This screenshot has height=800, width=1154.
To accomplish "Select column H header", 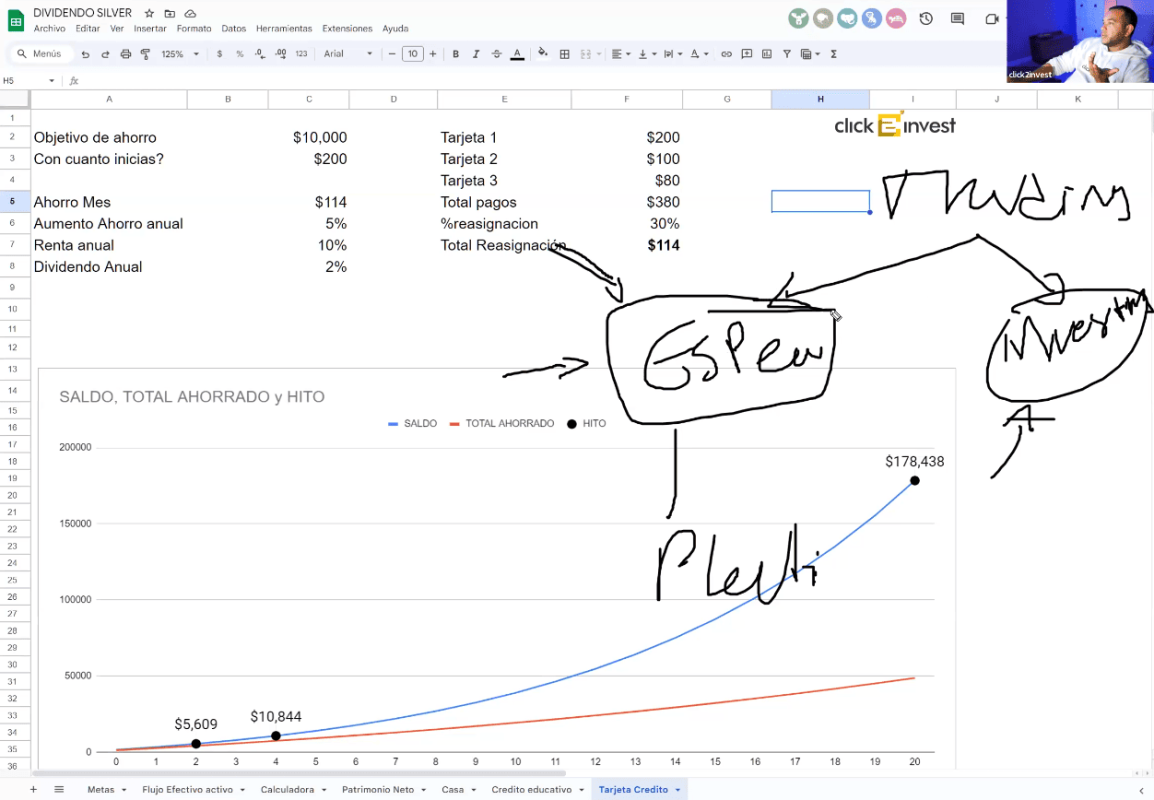I will [x=820, y=99].
